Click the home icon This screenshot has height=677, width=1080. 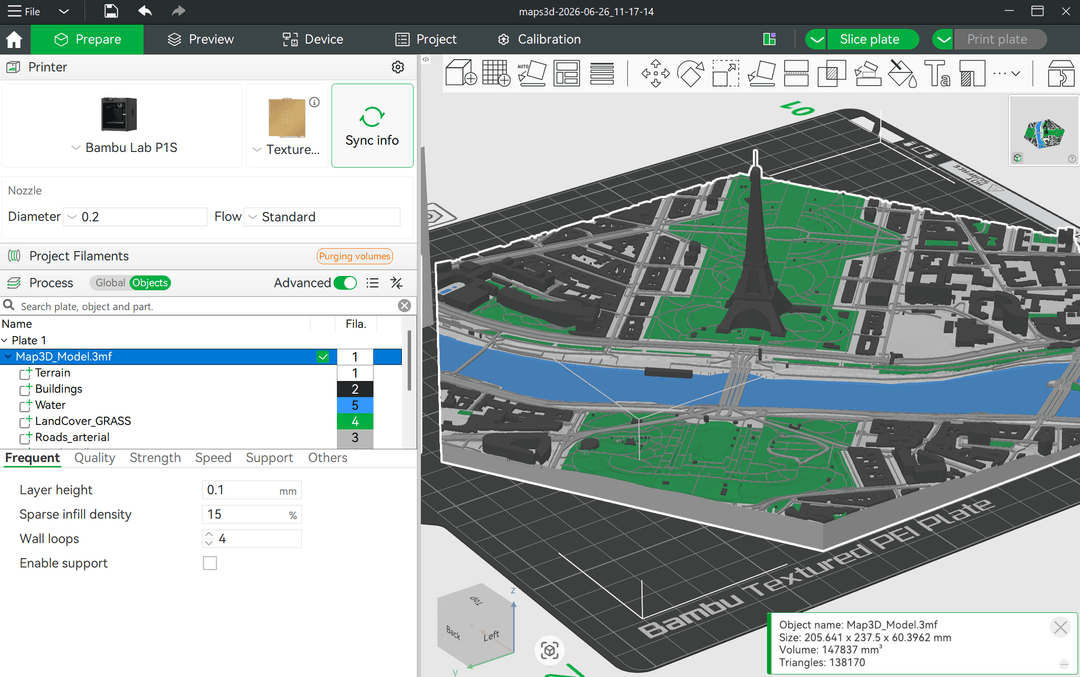click(x=14, y=39)
